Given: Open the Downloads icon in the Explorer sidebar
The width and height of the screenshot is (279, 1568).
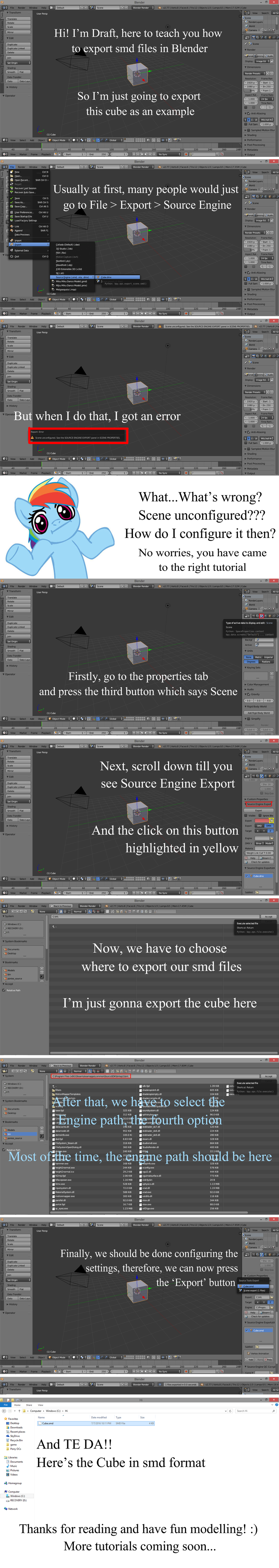Looking at the screenshot, I should click(8, 1427).
